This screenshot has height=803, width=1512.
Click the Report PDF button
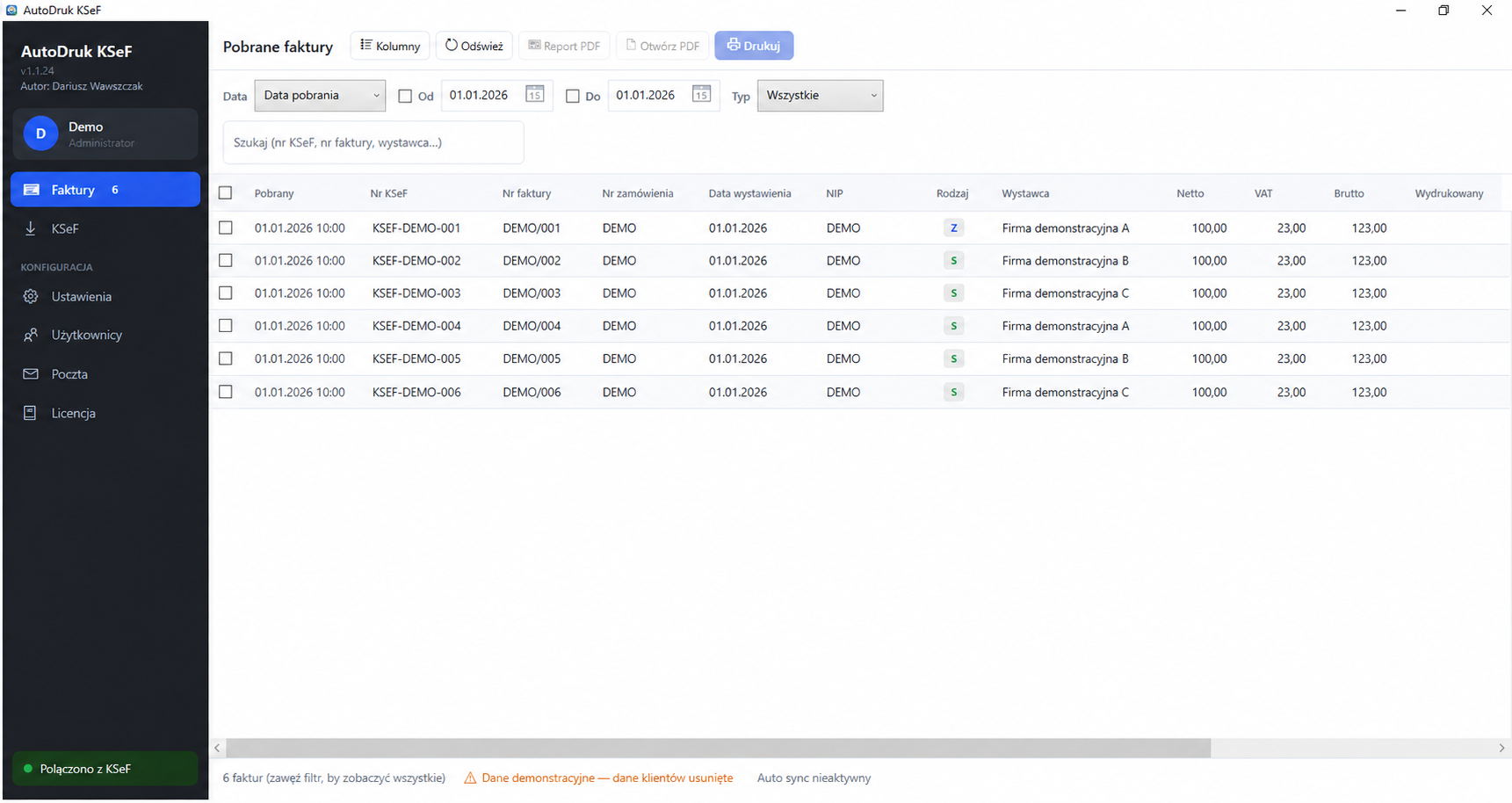point(564,46)
